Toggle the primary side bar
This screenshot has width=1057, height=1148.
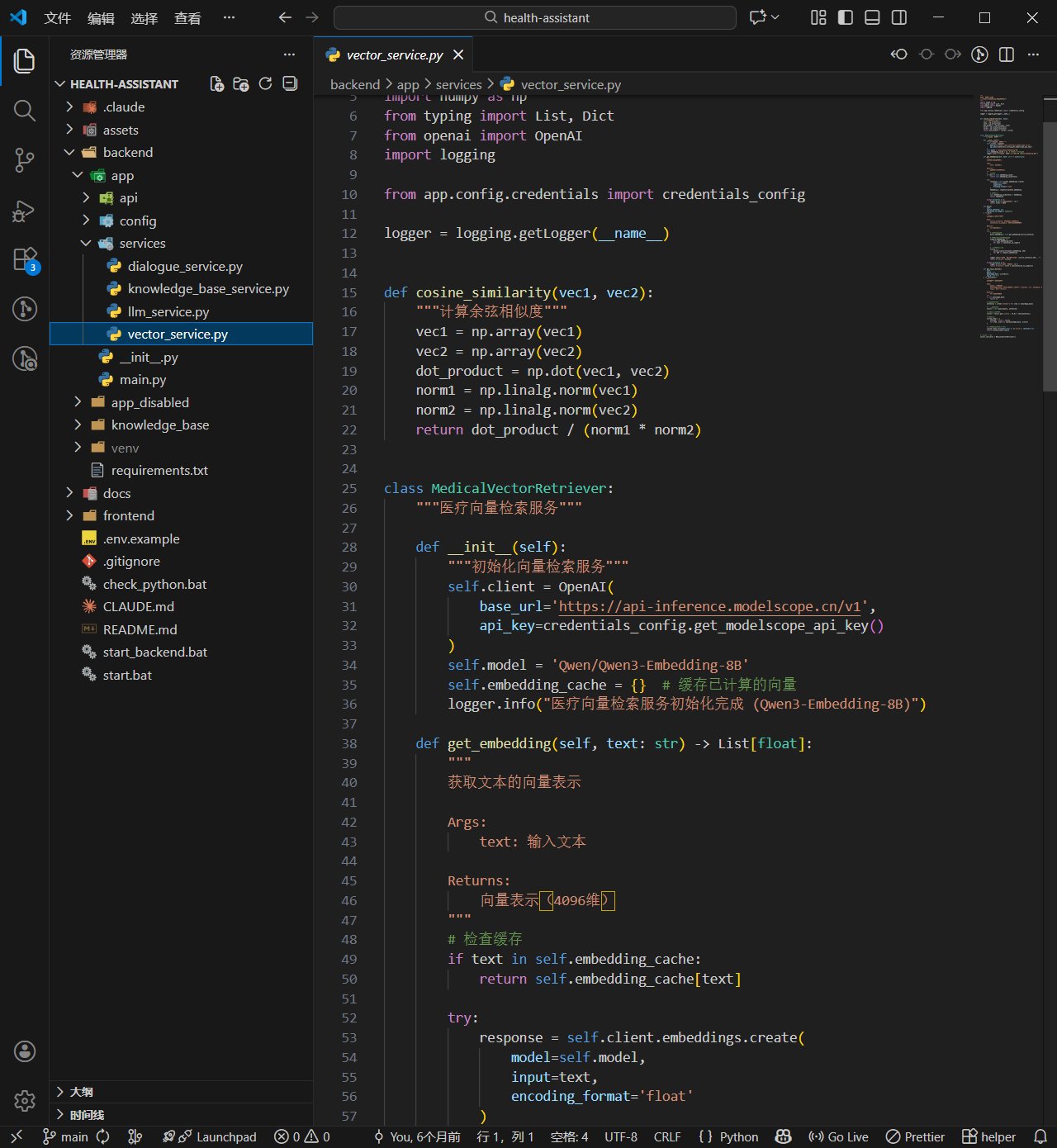(x=846, y=17)
